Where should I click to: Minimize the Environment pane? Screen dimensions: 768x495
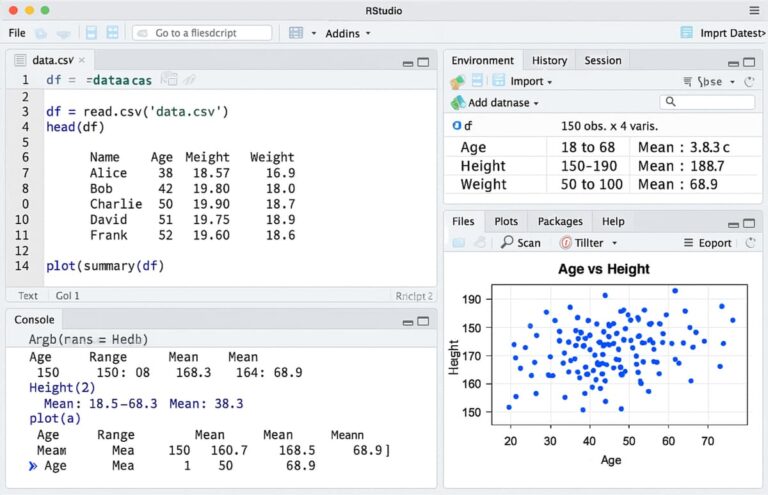tap(734, 64)
